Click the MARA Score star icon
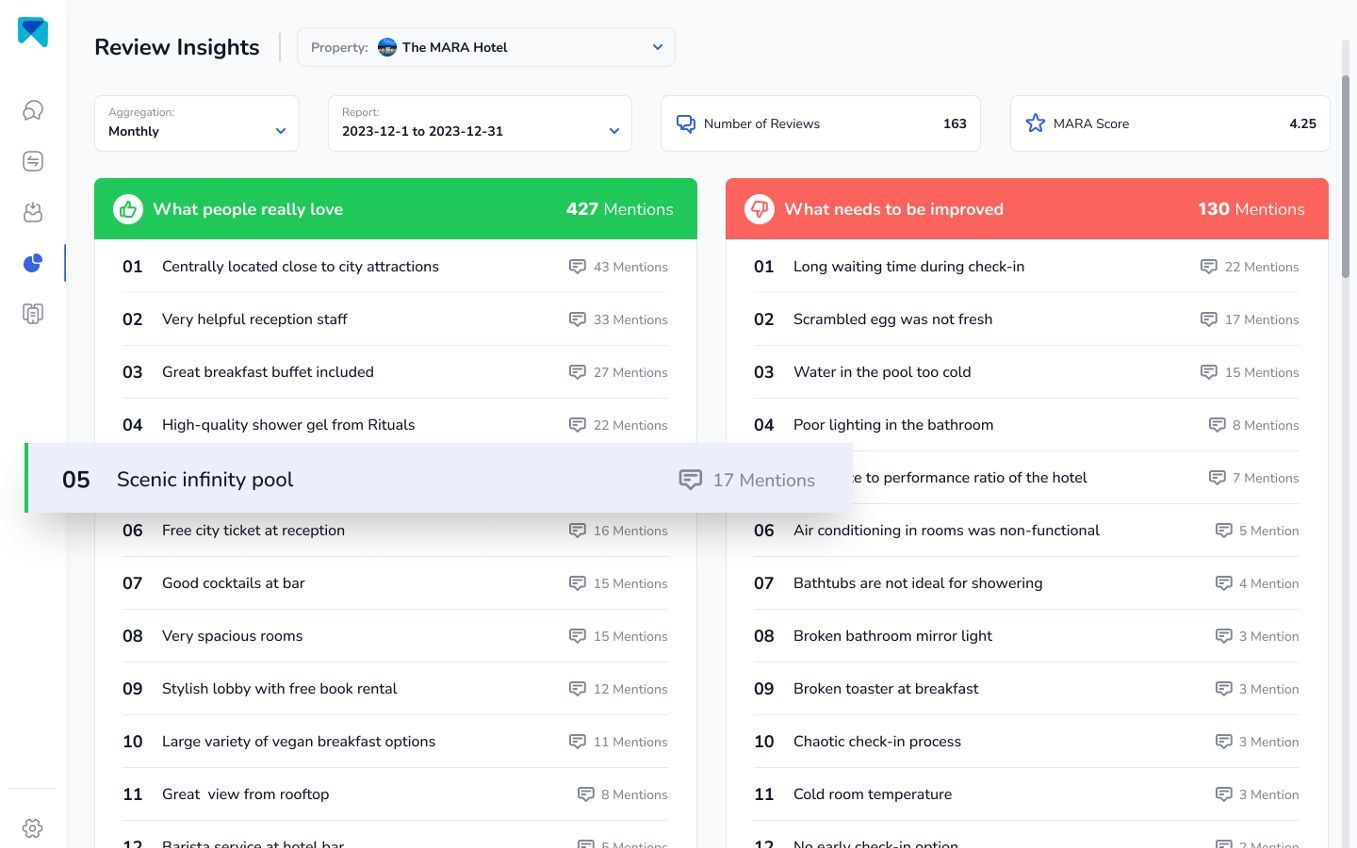This screenshot has height=848, width=1357. 1035,124
